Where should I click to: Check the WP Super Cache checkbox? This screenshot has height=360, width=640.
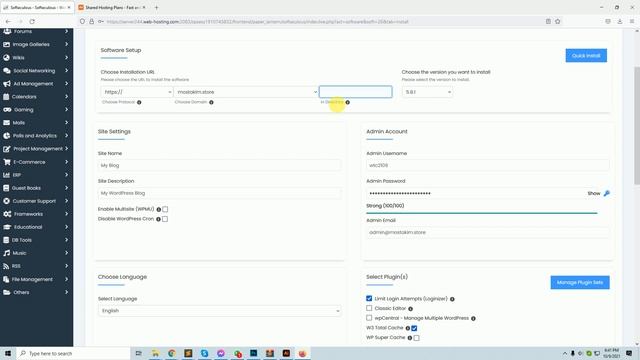point(416,338)
